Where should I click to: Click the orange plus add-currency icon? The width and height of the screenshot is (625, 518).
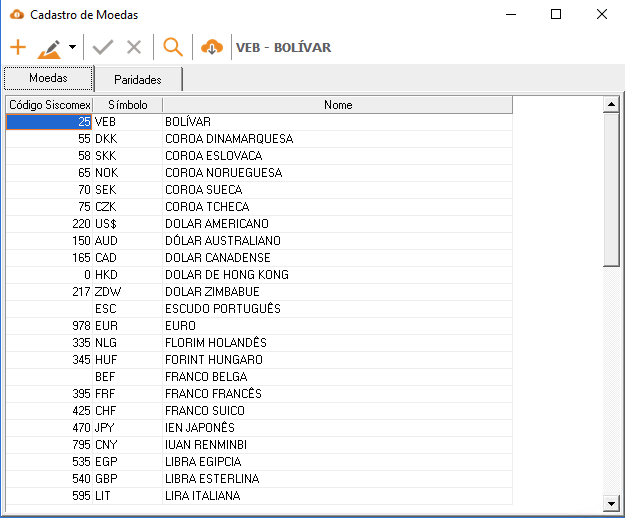tap(18, 47)
